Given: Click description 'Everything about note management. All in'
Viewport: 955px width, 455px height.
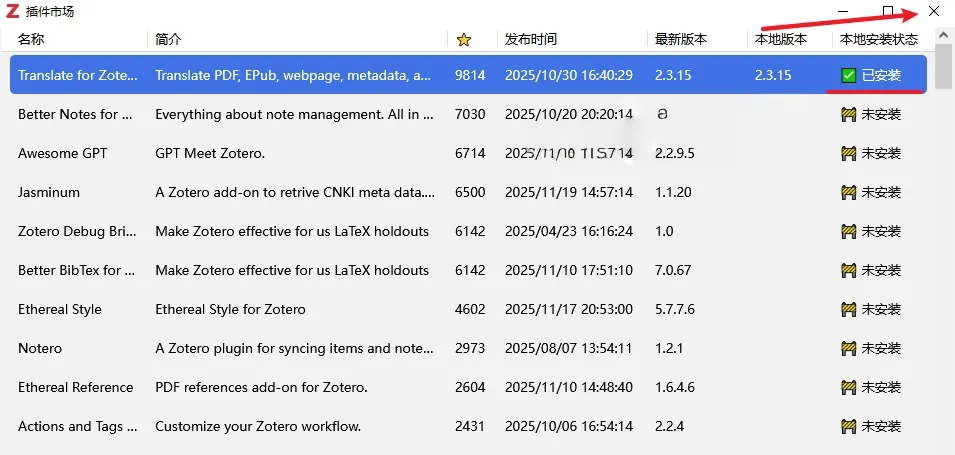Looking at the screenshot, I should click(295, 115).
